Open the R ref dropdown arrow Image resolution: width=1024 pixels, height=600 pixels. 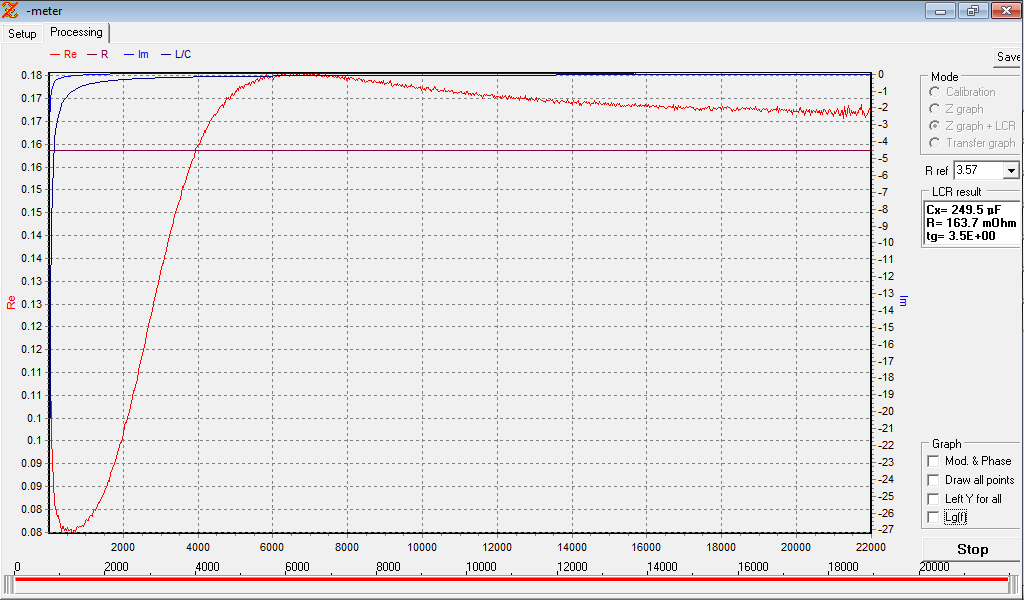(x=1011, y=170)
